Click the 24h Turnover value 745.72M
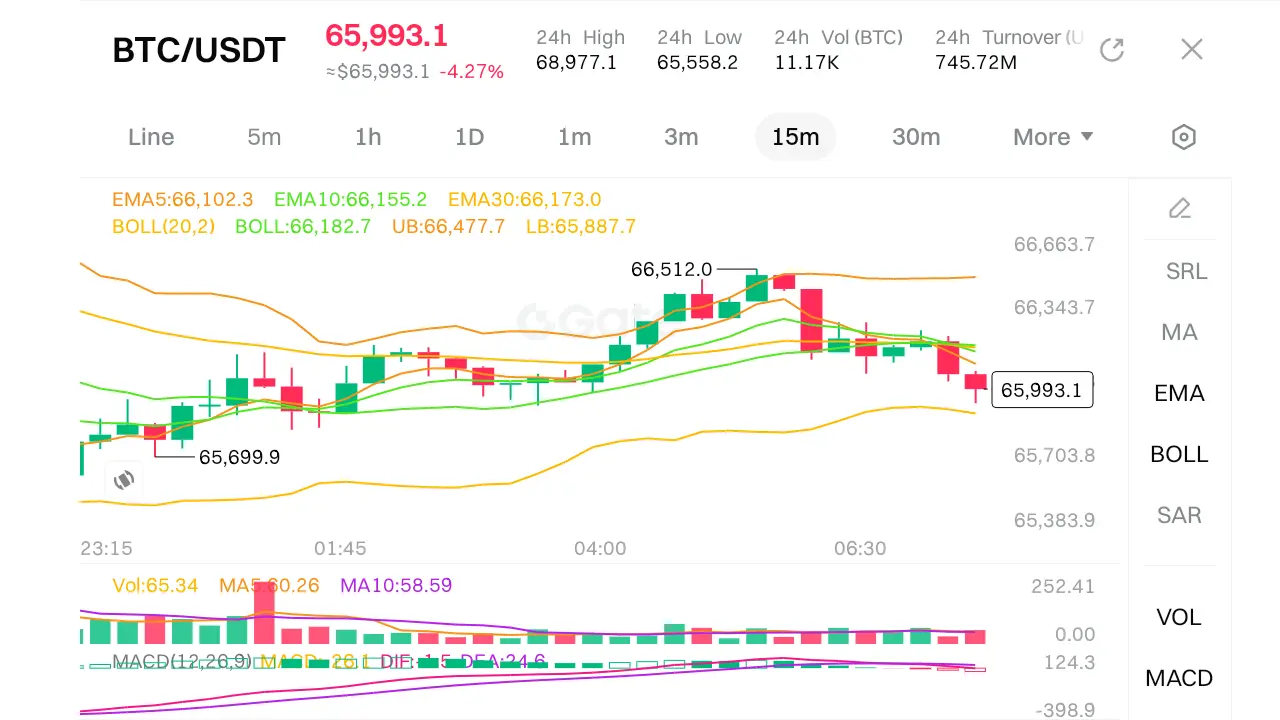This screenshot has width=1280, height=720. [x=976, y=63]
